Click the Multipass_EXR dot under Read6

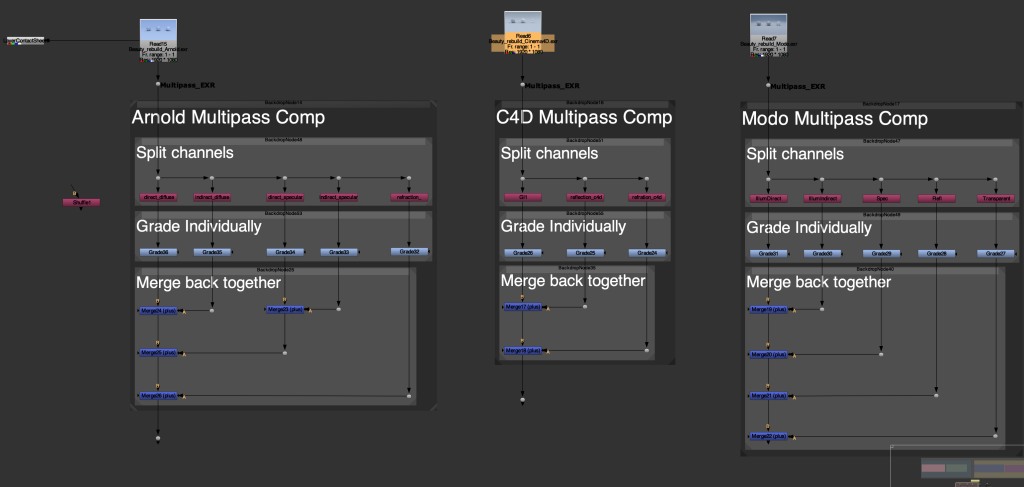pyautogui.click(x=522, y=85)
